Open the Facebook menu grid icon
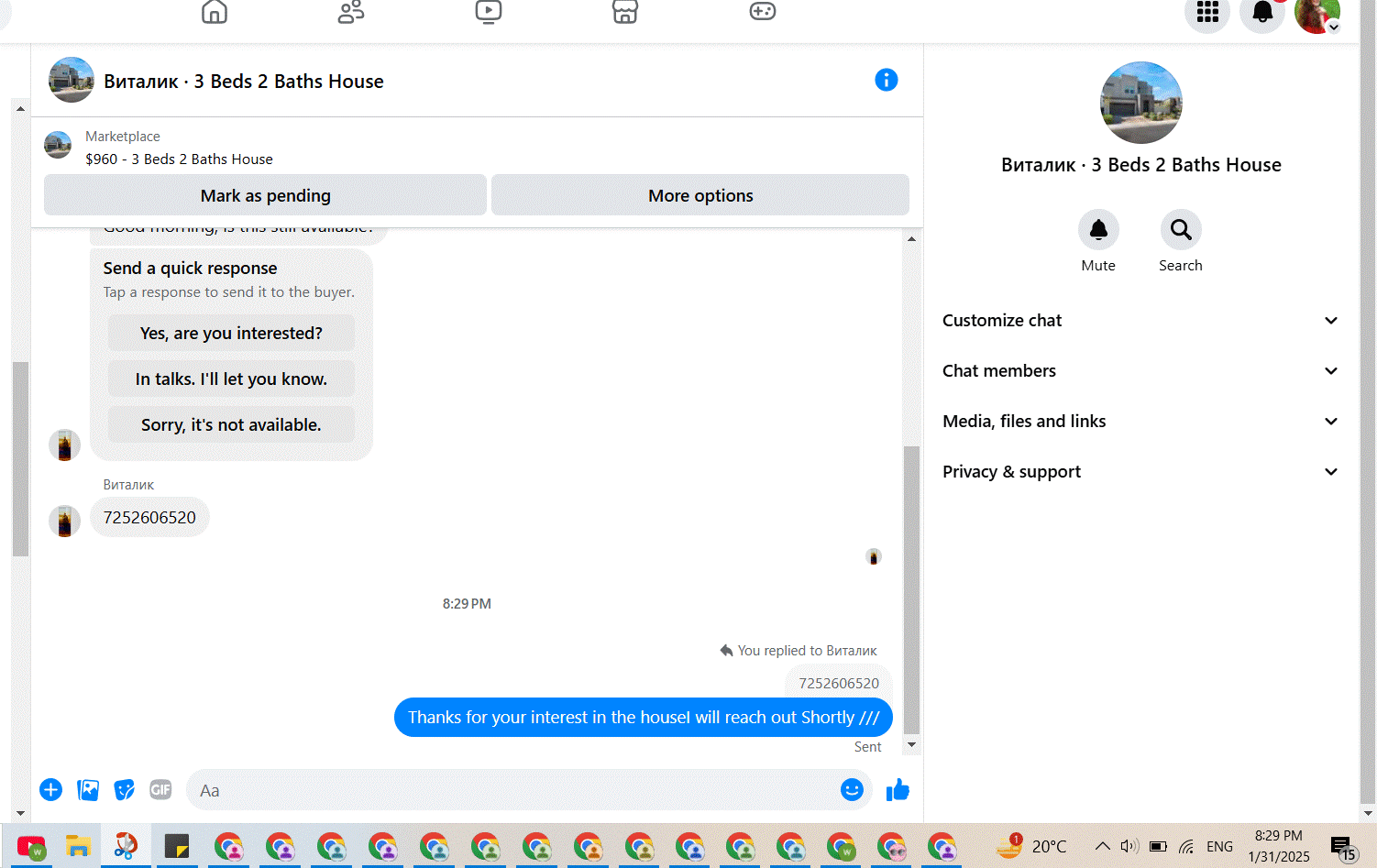The height and width of the screenshot is (868, 1377). (1207, 13)
